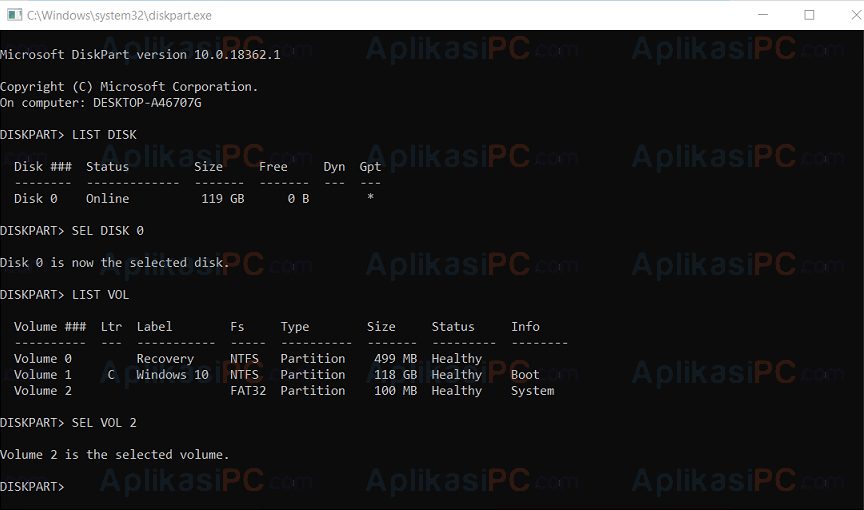Click the 'LIST VOL' command text
The image size is (864, 510).
click(x=100, y=295)
